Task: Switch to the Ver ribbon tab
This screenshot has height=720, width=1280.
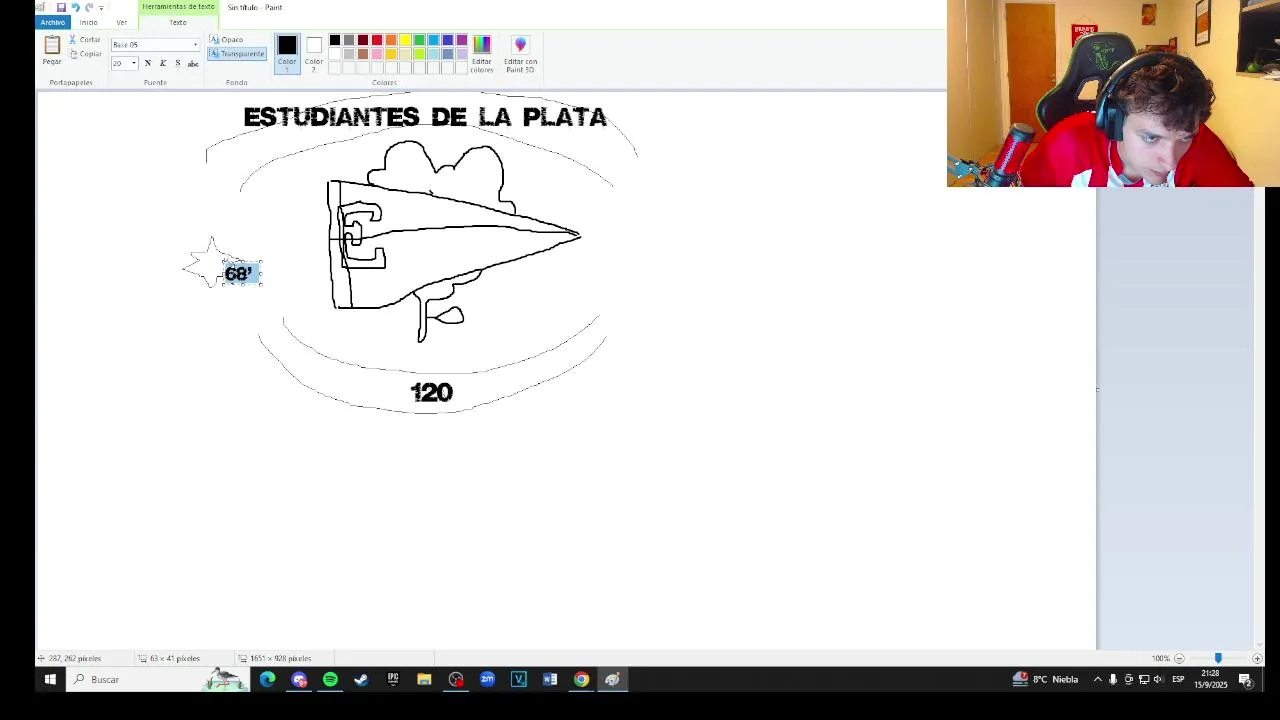Action: [x=121, y=22]
